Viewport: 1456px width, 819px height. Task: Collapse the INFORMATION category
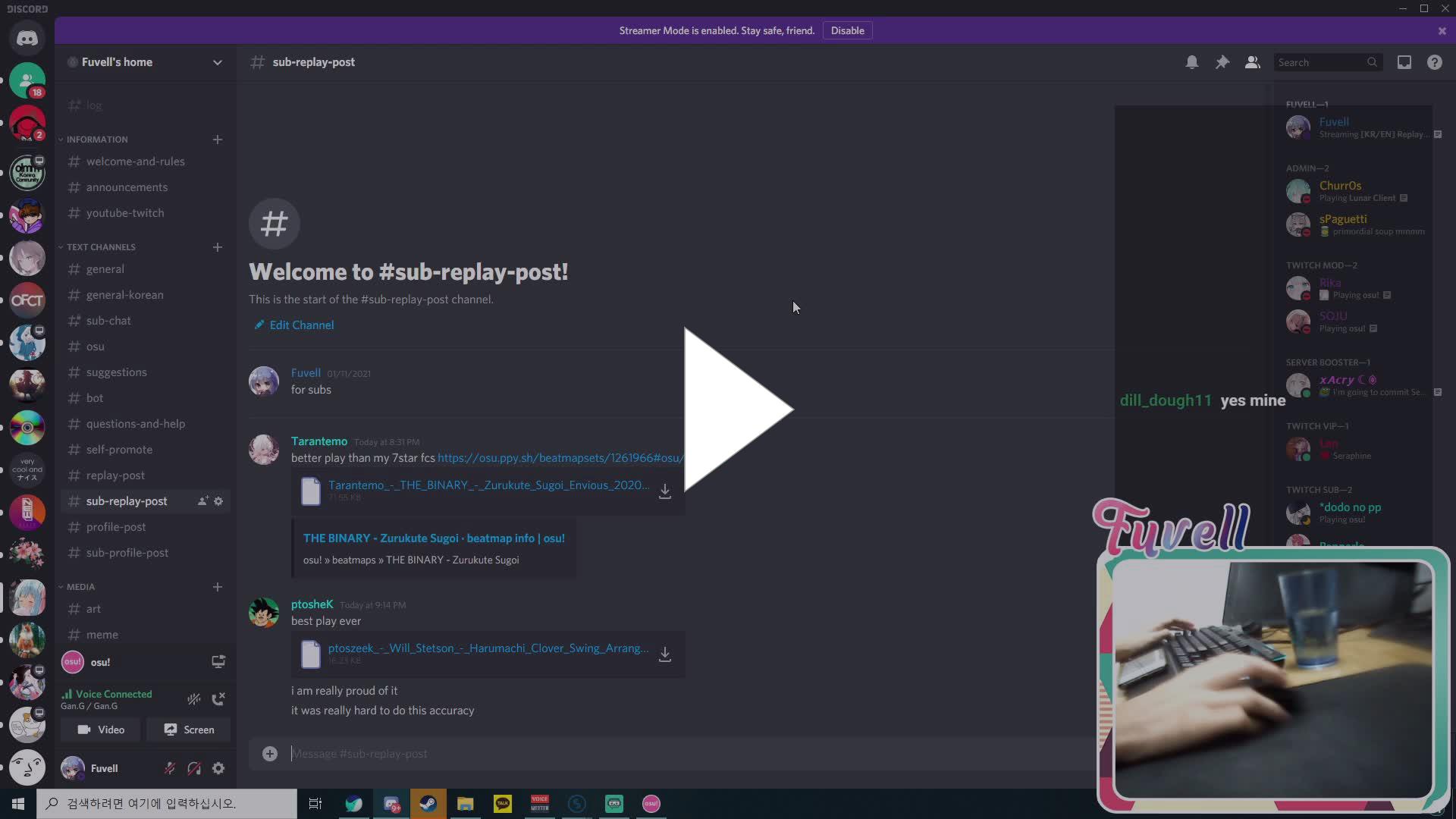[x=96, y=140]
